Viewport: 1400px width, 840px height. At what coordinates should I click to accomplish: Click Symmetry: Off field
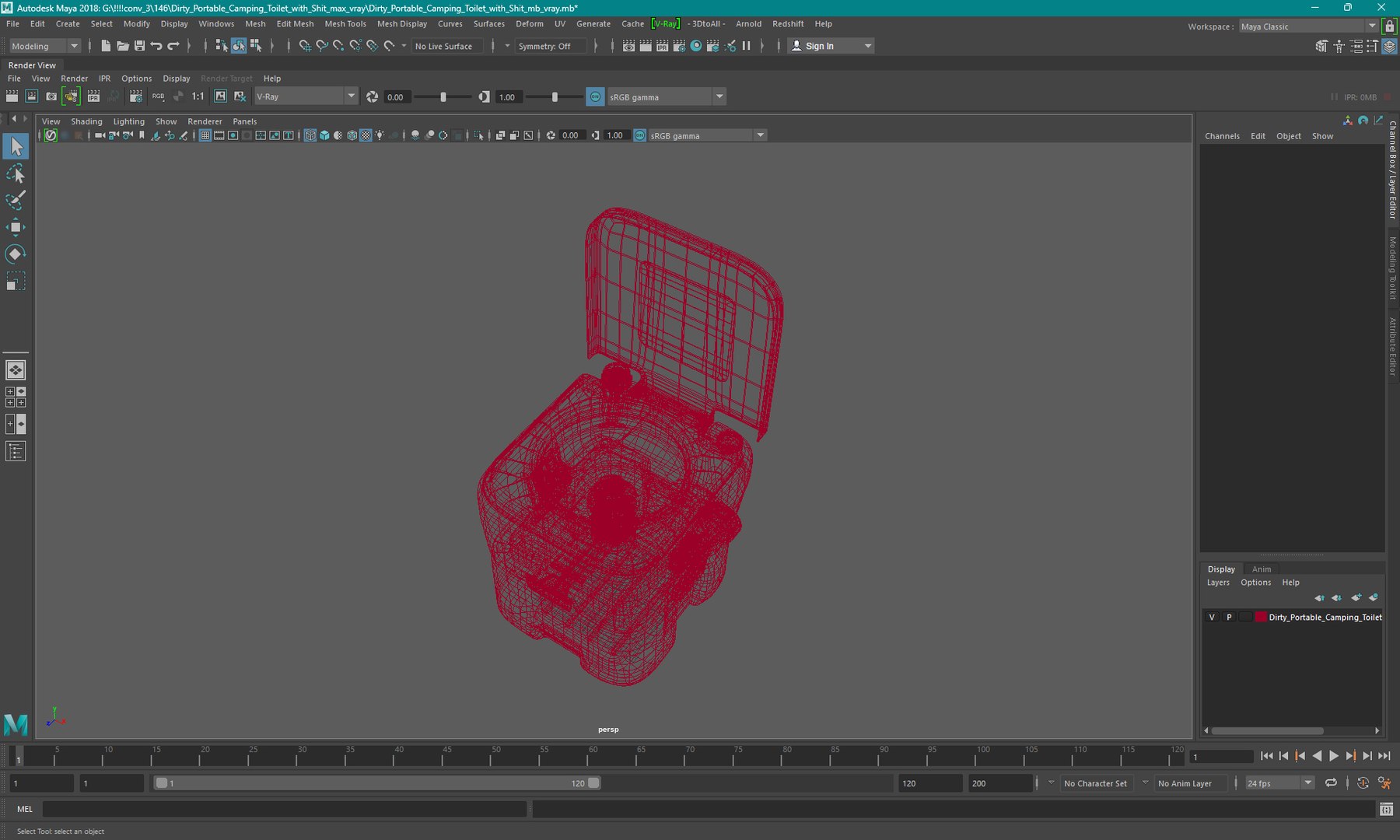pos(552,46)
